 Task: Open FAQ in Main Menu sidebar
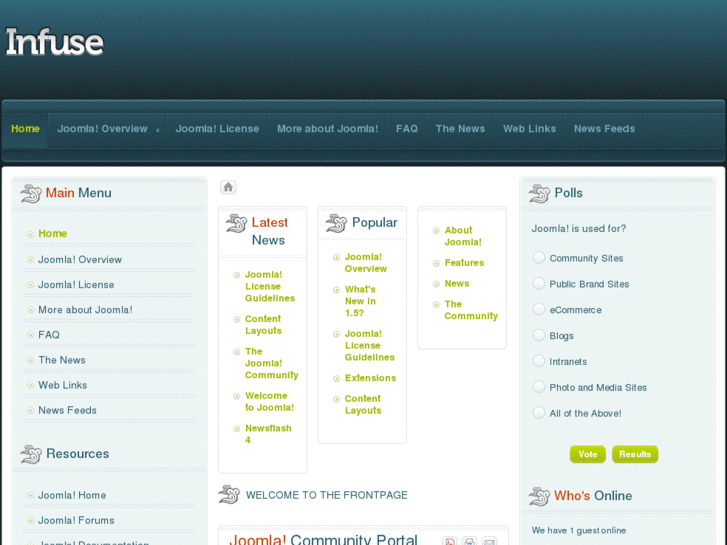[x=49, y=335]
